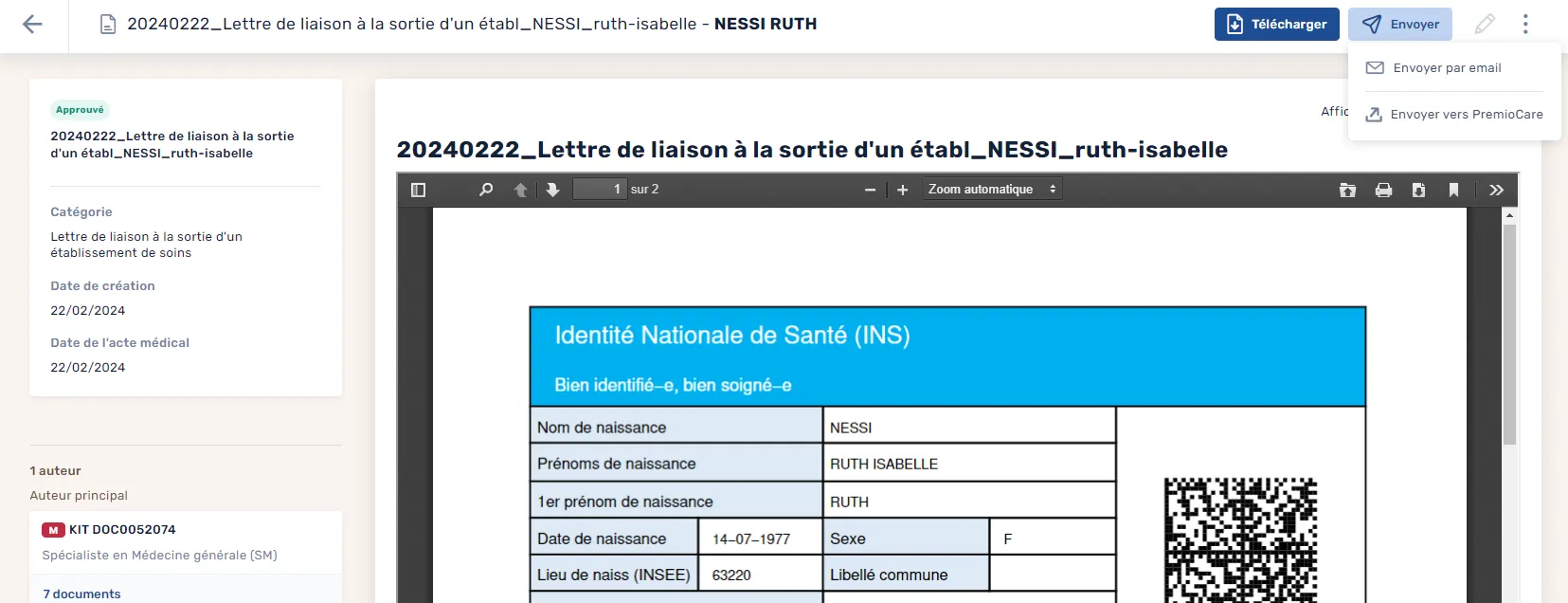Click the Envoyer button
Viewport: 1568px width, 603px height.
1400,25
